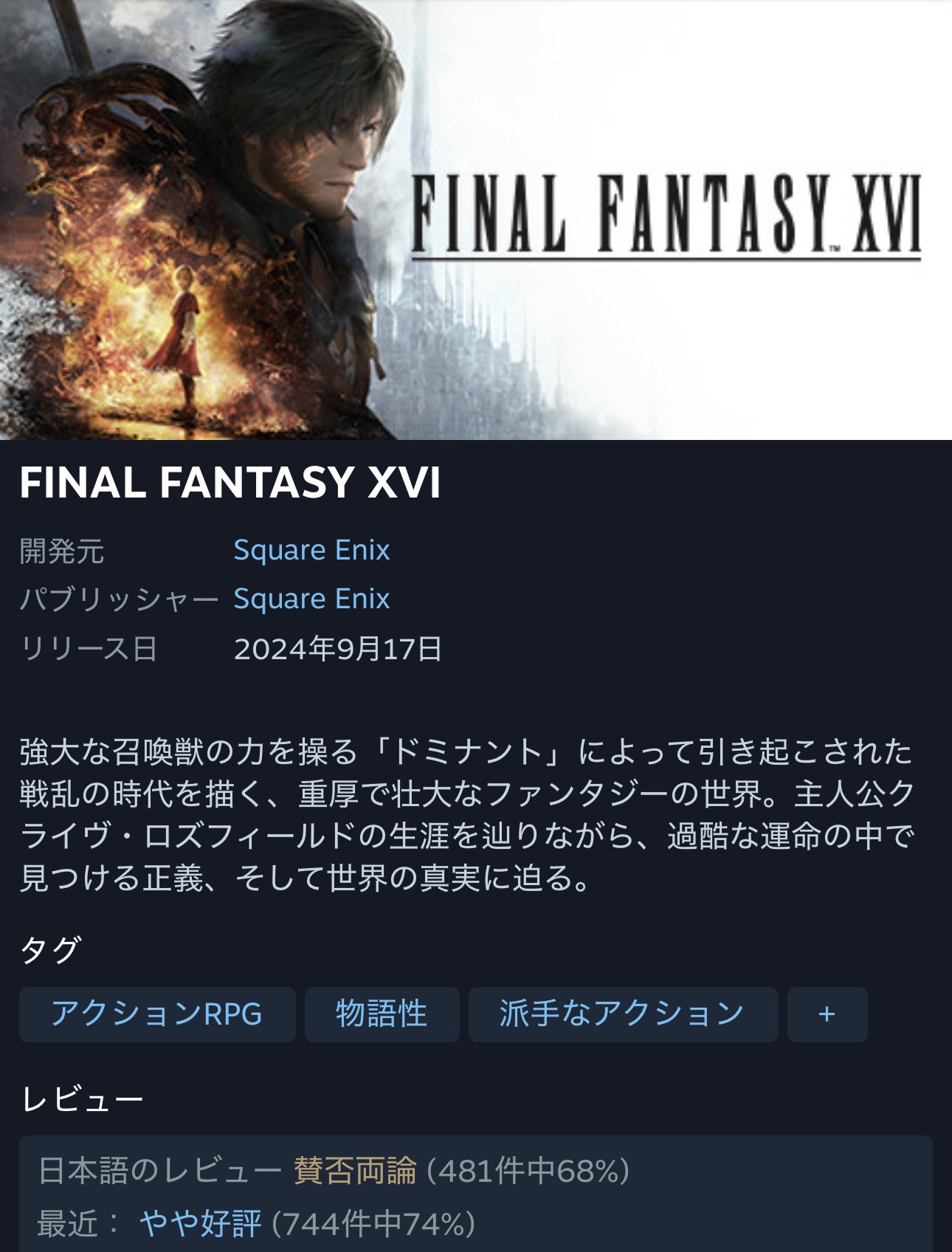Click the FINAL FANTASY XVI logo in banner
Viewport: 952px width, 1252px height.
pyautogui.click(x=666, y=217)
